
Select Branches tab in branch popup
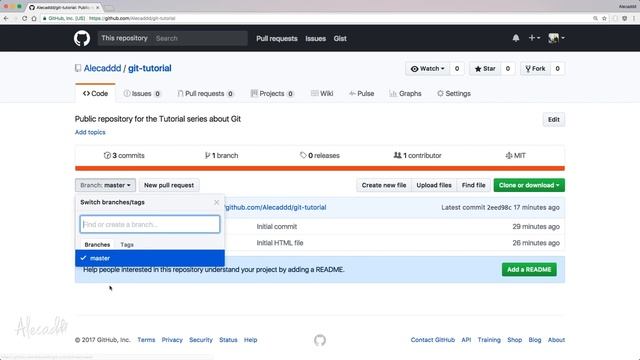pos(97,244)
